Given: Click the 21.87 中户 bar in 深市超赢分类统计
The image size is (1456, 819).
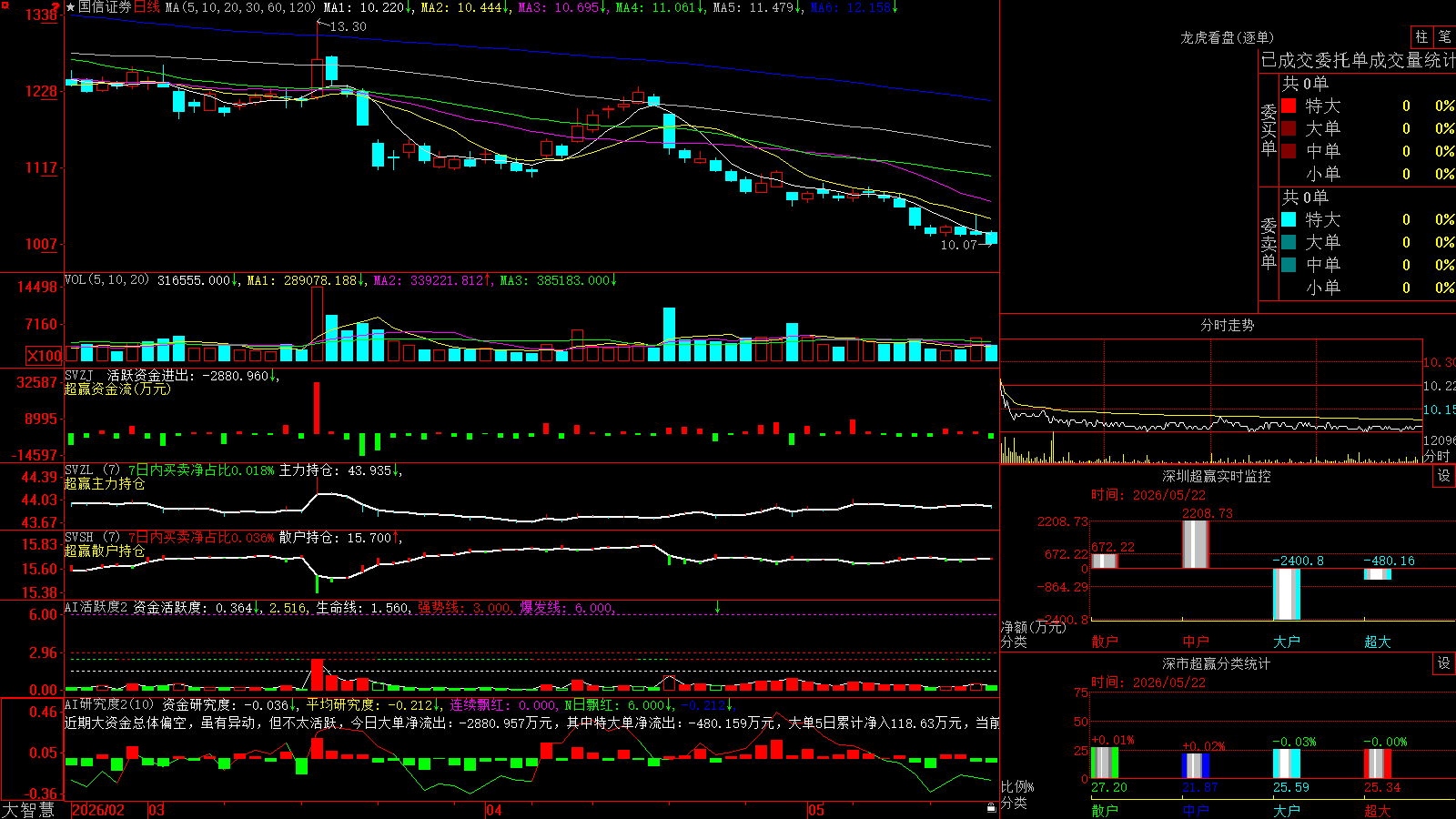Looking at the screenshot, I should (1196, 766).
